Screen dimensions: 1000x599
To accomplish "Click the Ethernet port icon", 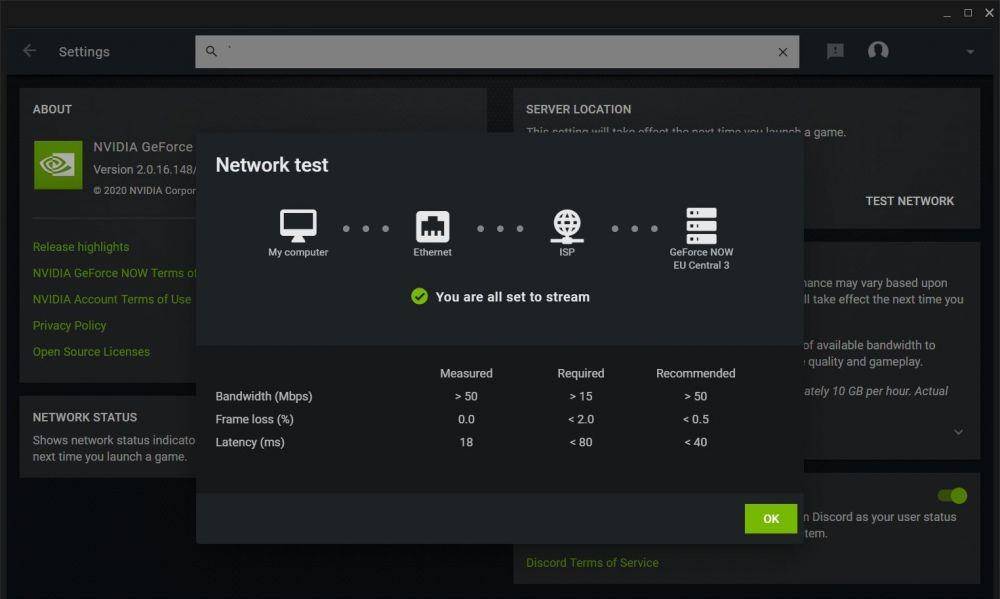I will [432, 226].
